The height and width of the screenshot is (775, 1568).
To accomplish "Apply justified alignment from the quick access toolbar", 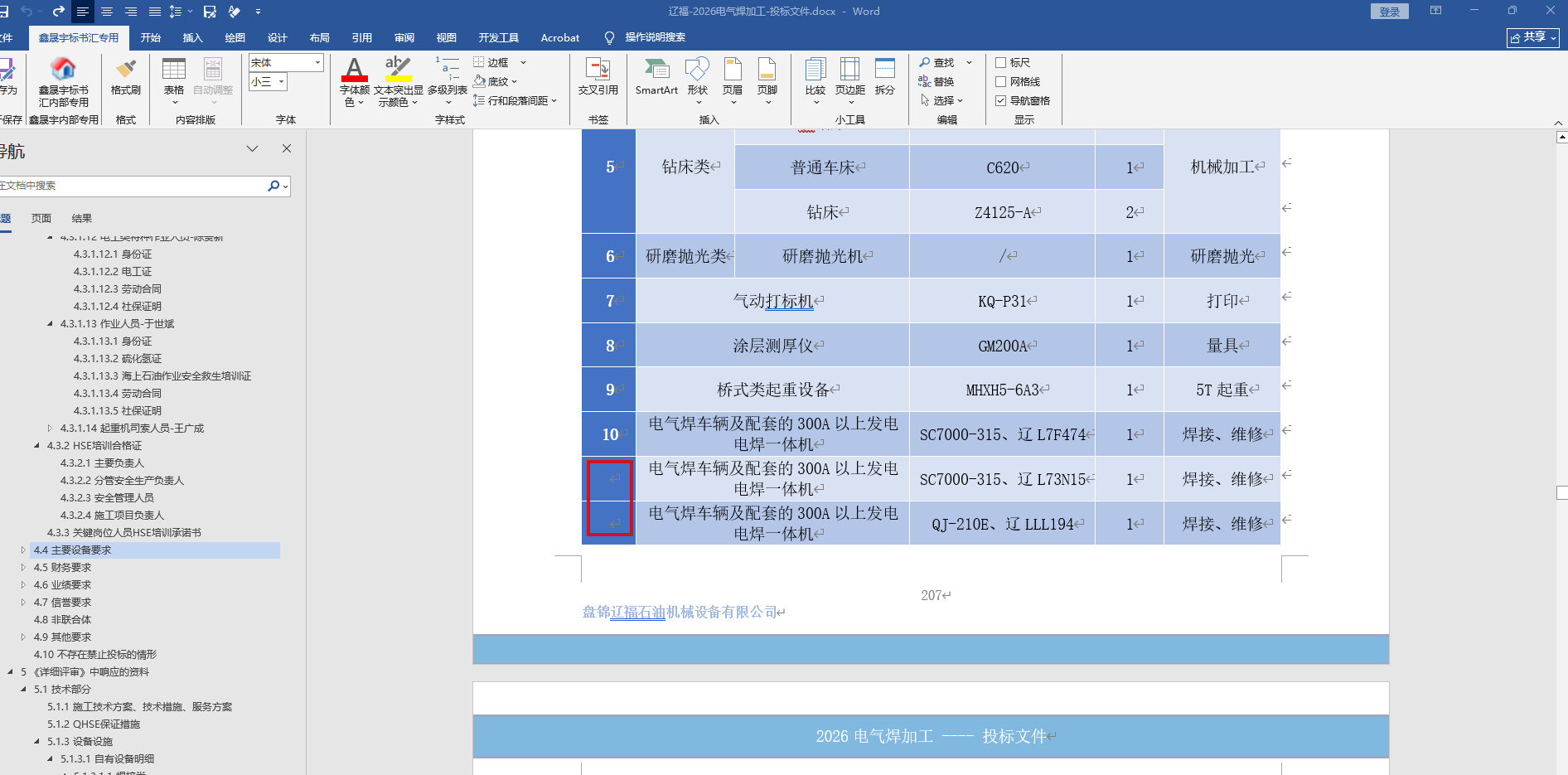I will pos(155,12).
